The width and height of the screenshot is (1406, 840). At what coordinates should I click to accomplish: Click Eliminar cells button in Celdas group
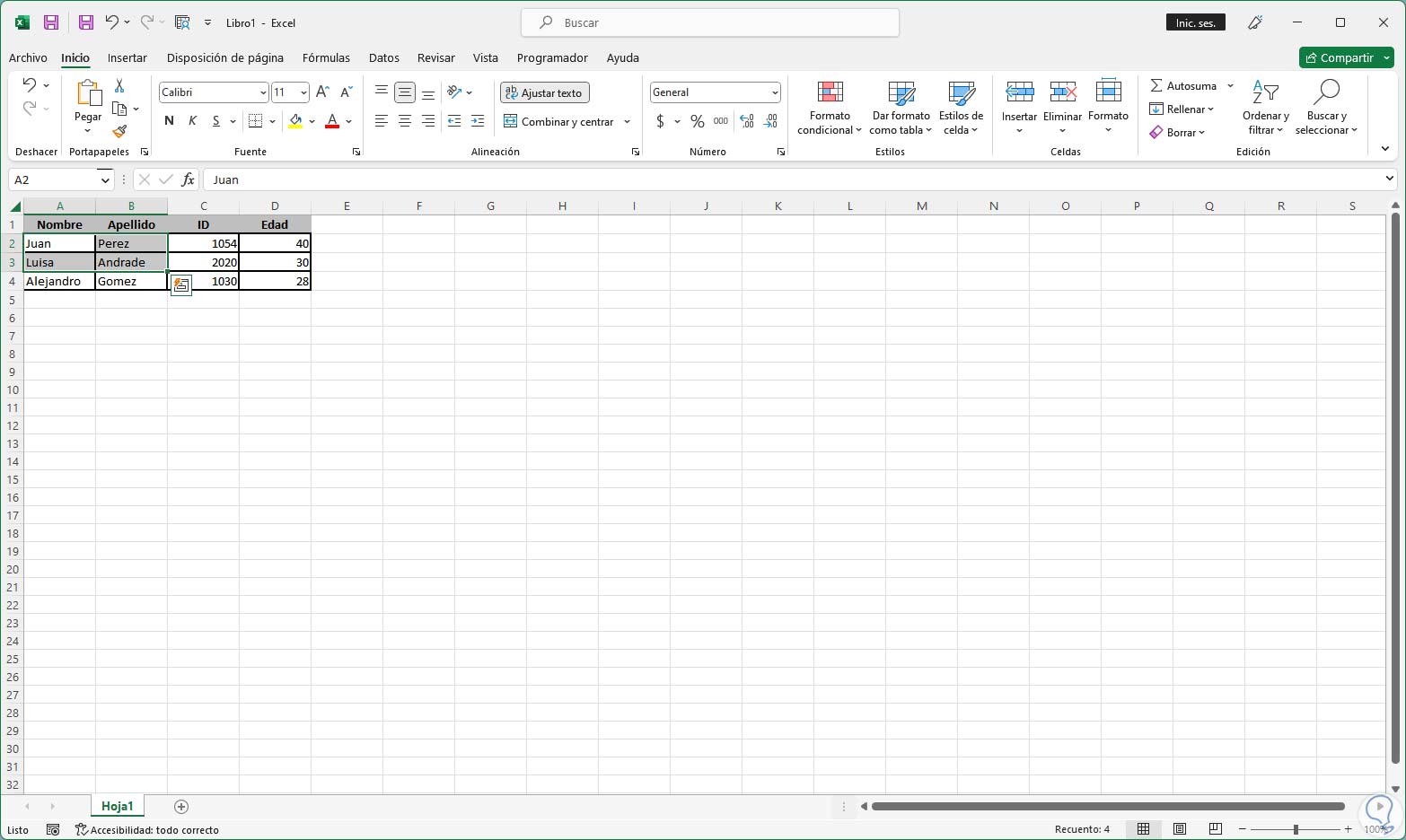point(1062,108)
